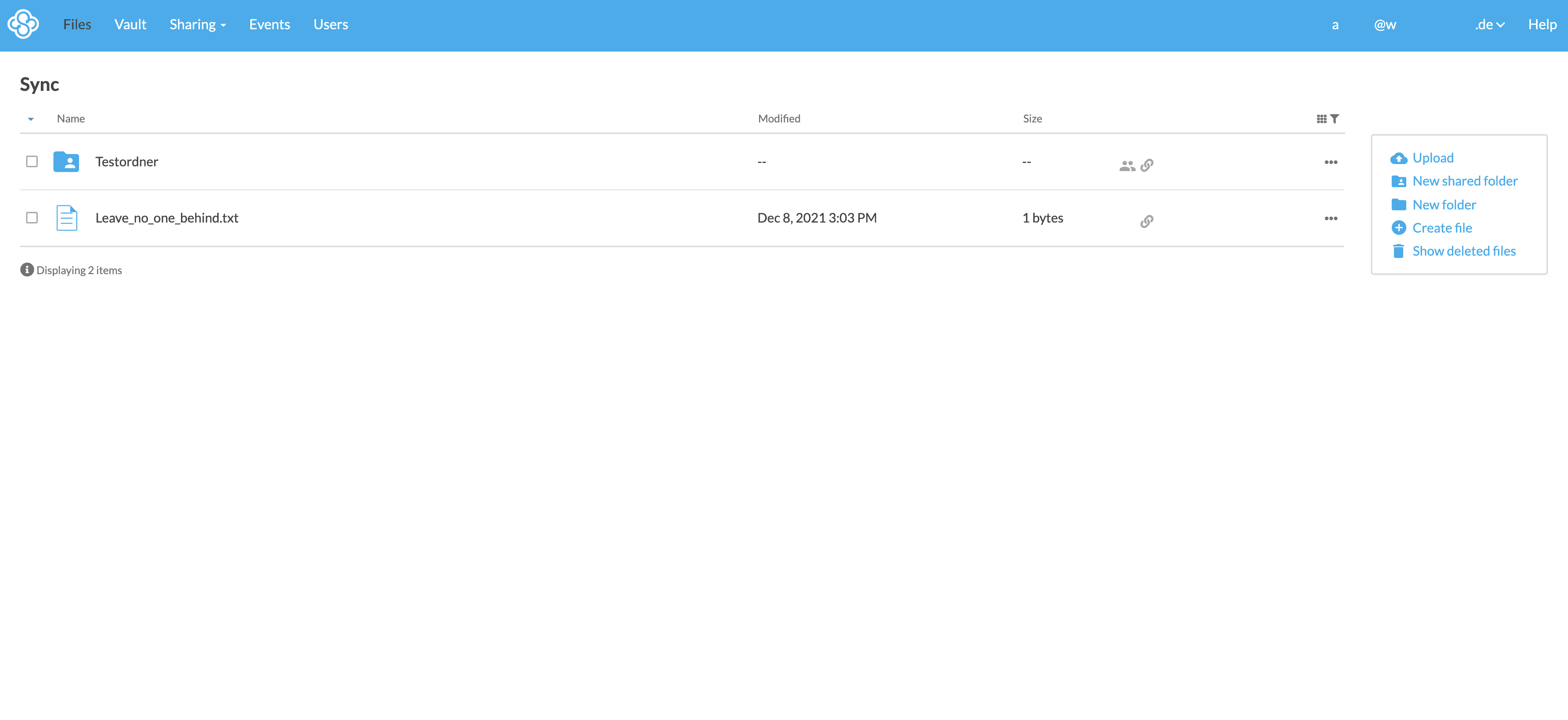Click the trash can icon
This screenshot has width=1568, height=720.
1399,251
